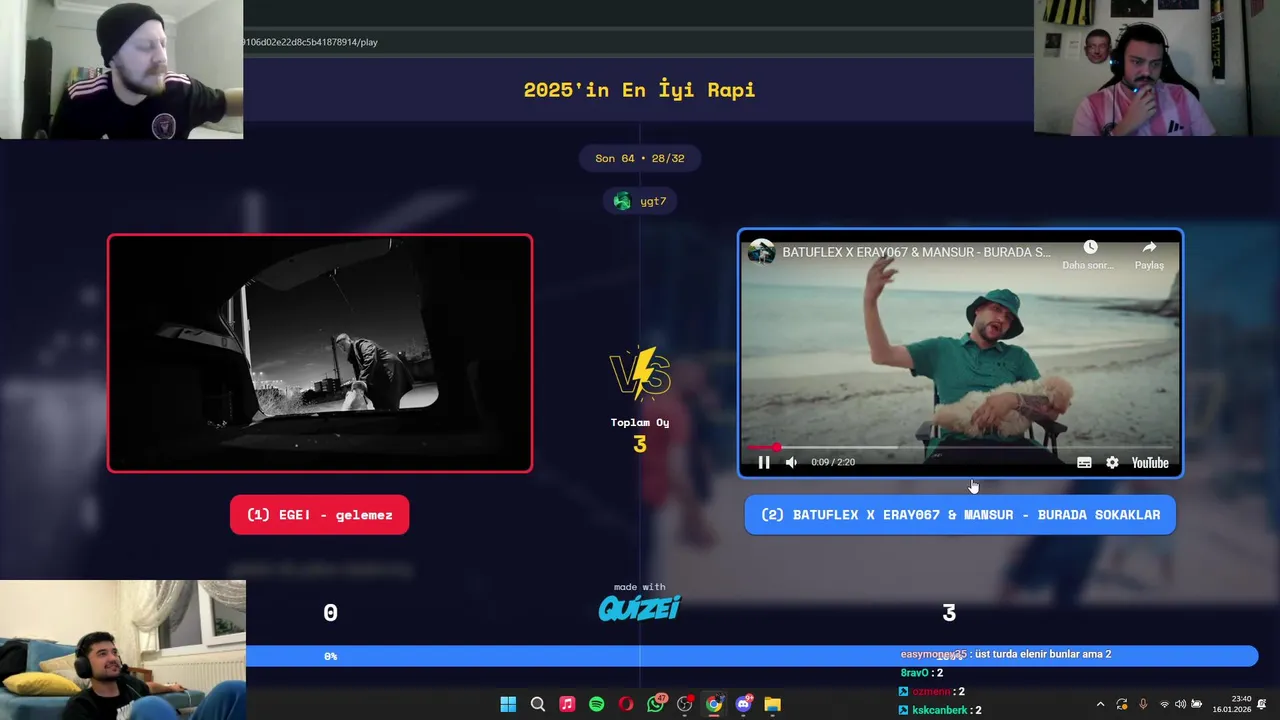Expand the hidden system tray icons
Image resolution: width=1280 pixels, height=720 pixels.
tap(1101, 704)
